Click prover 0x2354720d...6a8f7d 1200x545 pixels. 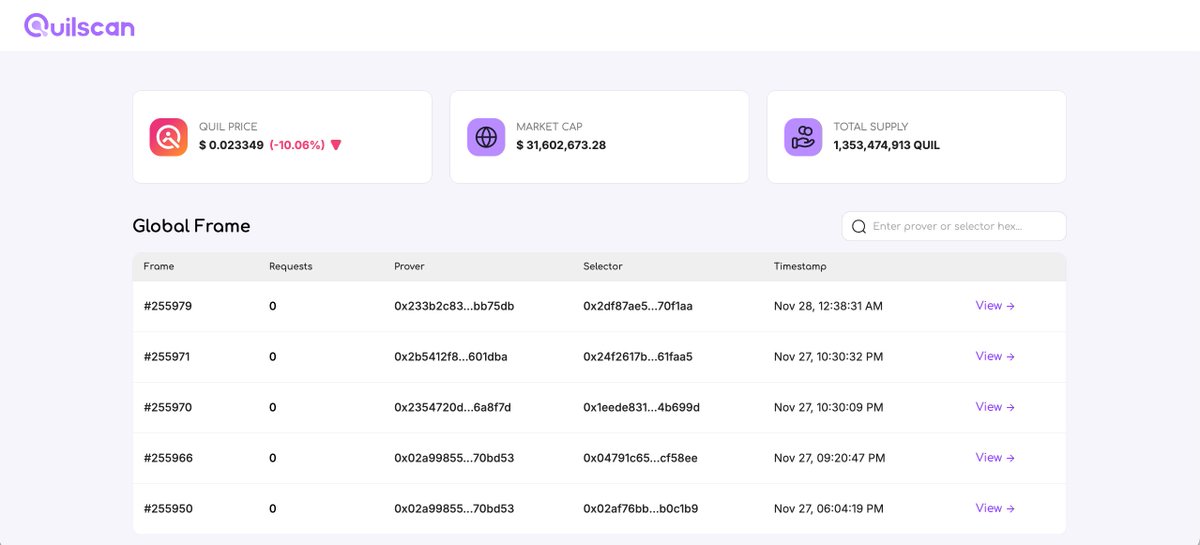point(453,407)
